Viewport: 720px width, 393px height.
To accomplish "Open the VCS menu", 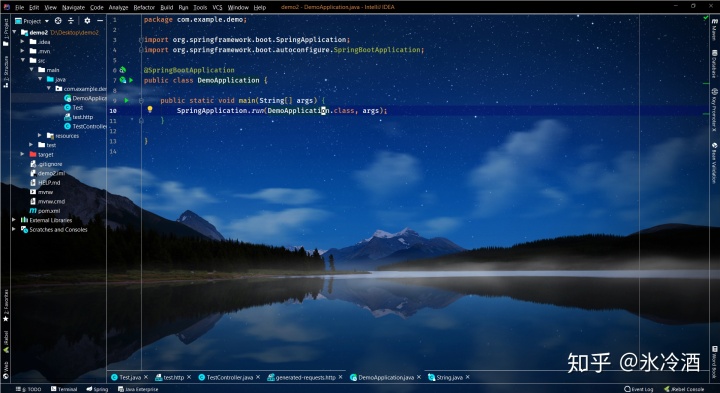I will 217,7.
